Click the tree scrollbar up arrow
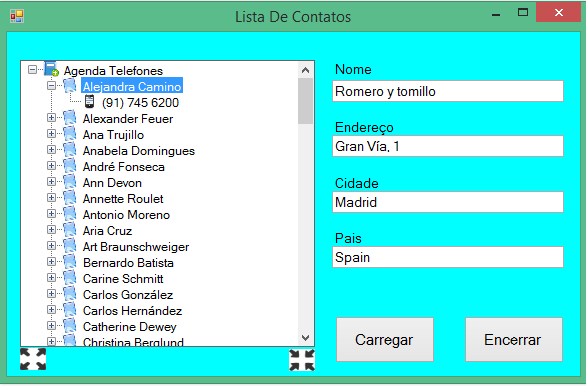586x386 pixels. tap(305, 70)
